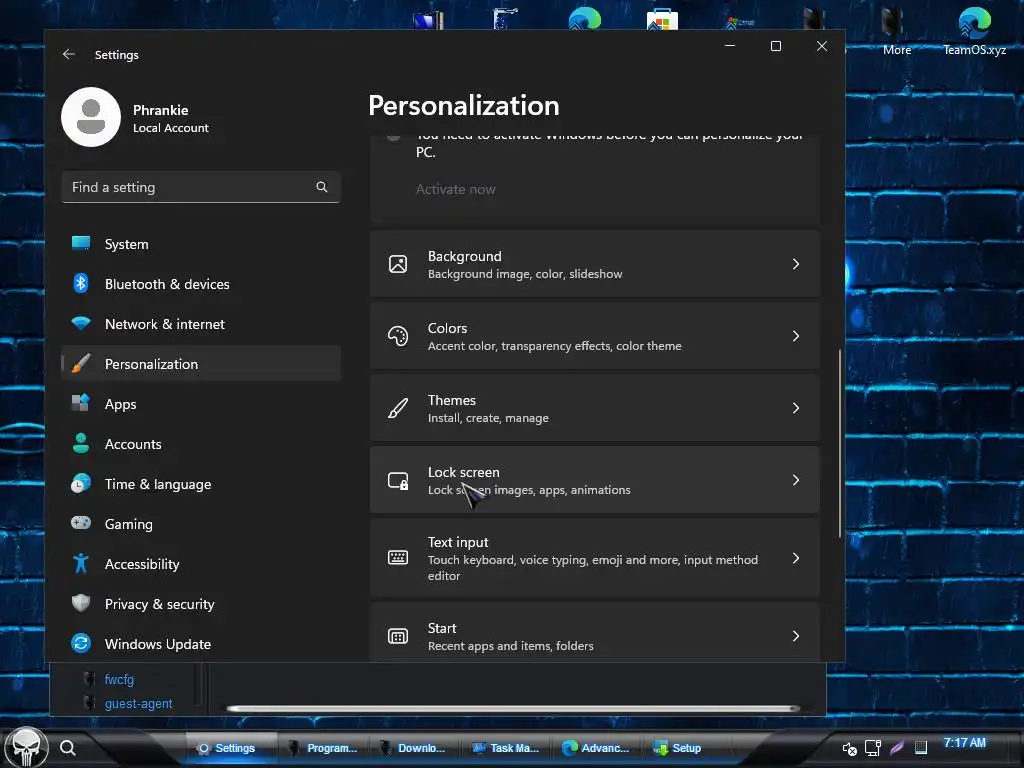Open the skull Start button on taskbar
The width and height of the screenshot is (1024, 768).
pos(26,748)
